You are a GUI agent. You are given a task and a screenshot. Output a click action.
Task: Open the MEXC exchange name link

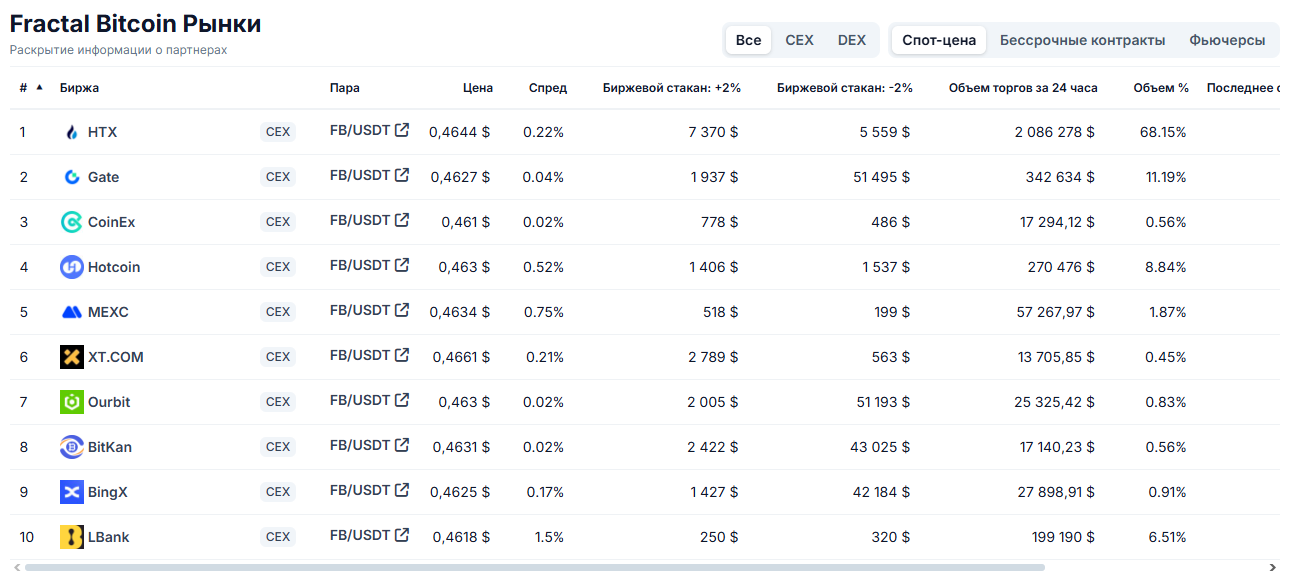pyautogui.click(x=108, y=312)
